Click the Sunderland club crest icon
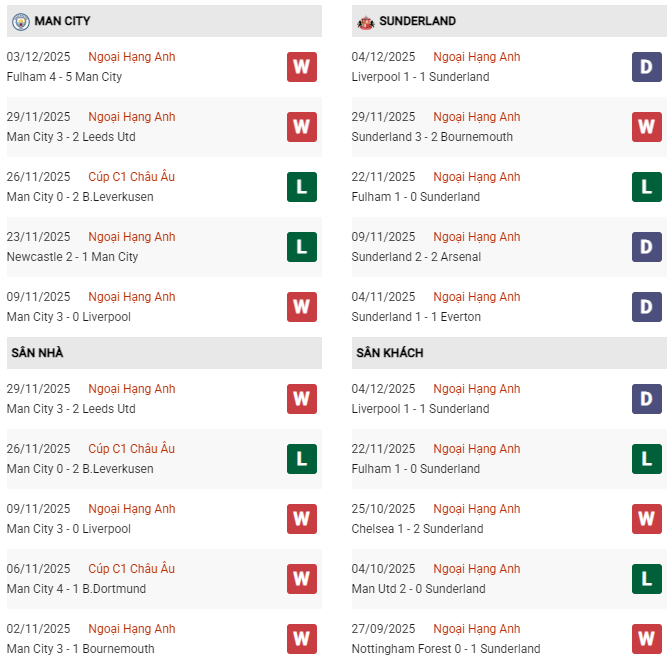 366,21
